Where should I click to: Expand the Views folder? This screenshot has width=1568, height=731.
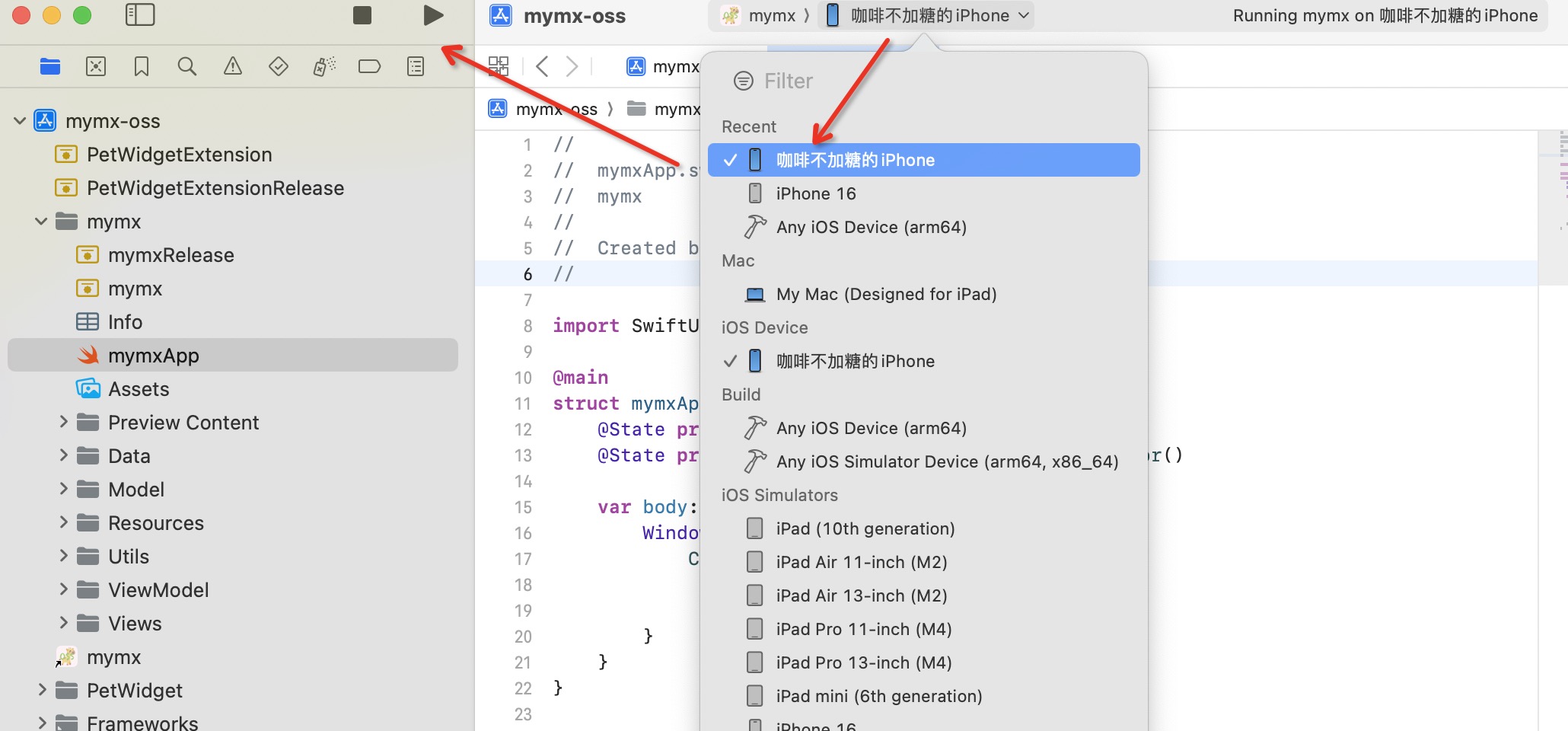64,623
